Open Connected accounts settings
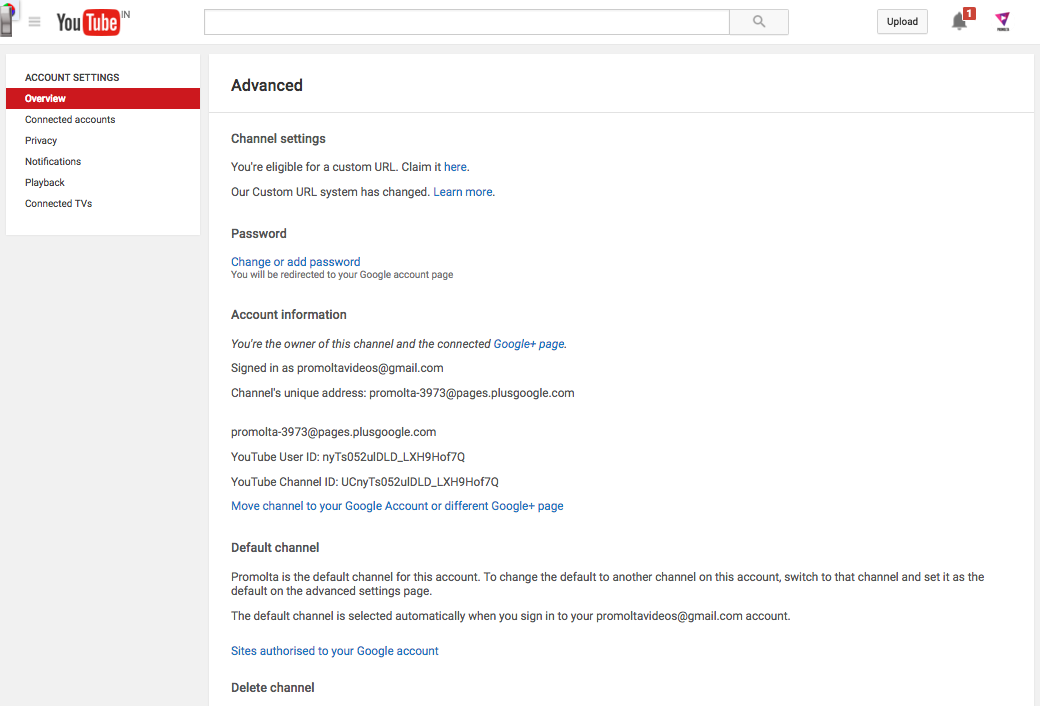 point(70,119)
